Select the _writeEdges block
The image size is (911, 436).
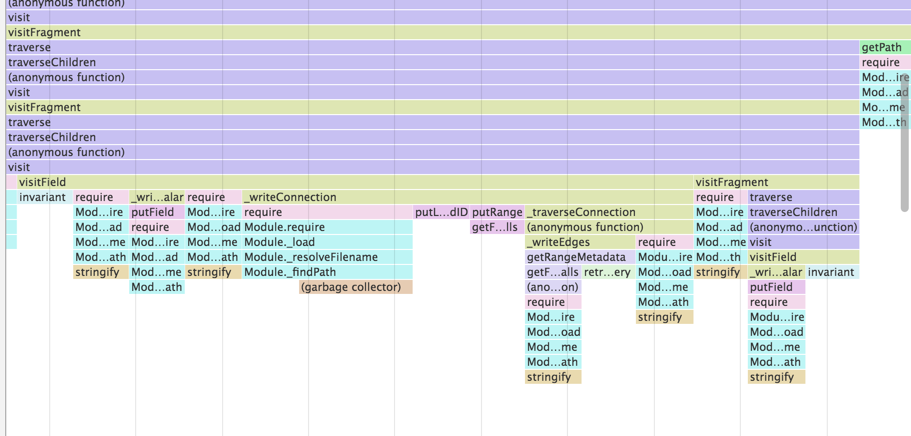tap(580, 242)
